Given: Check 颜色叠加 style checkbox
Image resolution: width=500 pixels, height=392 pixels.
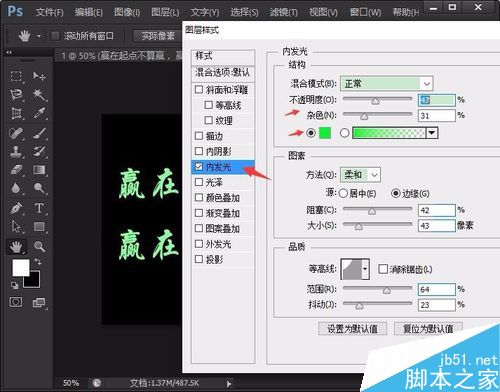Looking at the screenshot, I should click(199, 197).
